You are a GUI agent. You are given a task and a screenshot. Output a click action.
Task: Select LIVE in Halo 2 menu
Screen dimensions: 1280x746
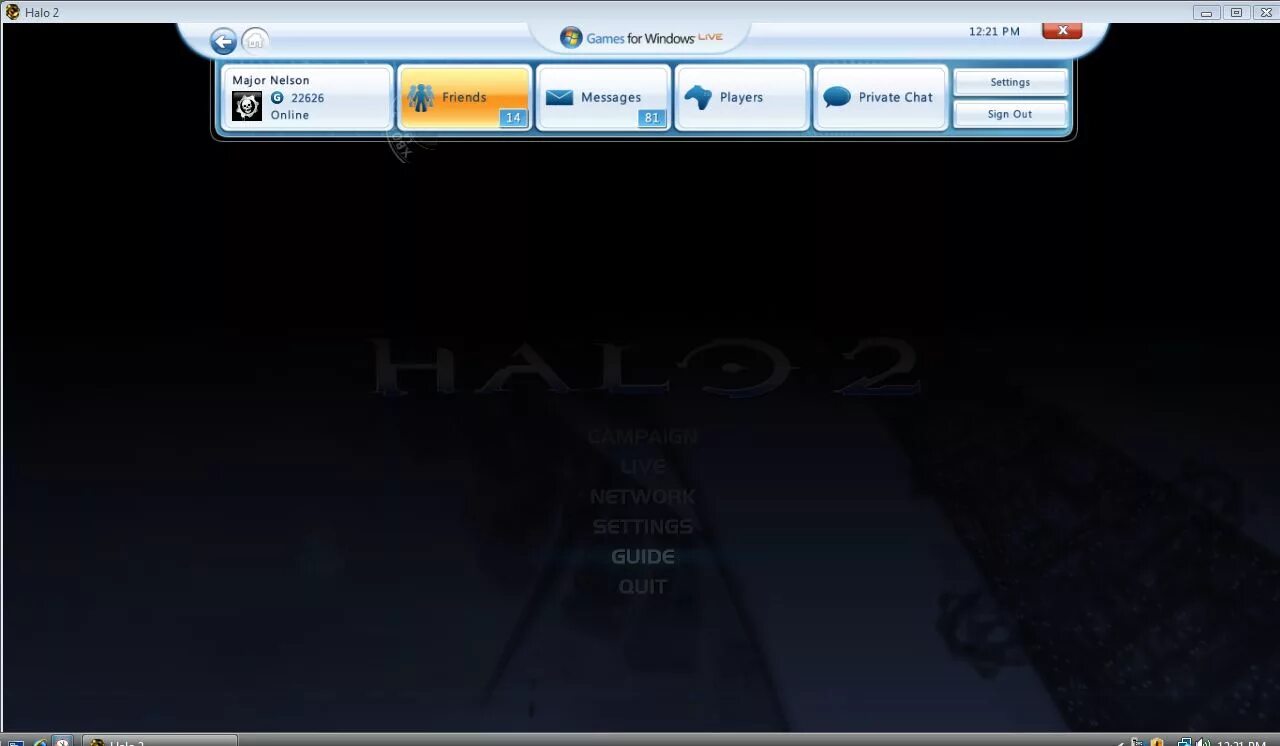click(x=643, y=467)
